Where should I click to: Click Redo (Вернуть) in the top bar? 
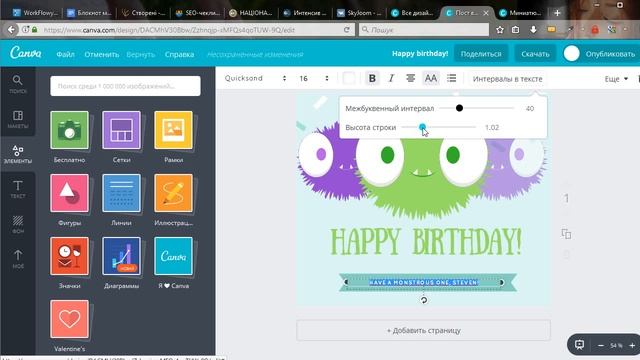click(141, 54)
